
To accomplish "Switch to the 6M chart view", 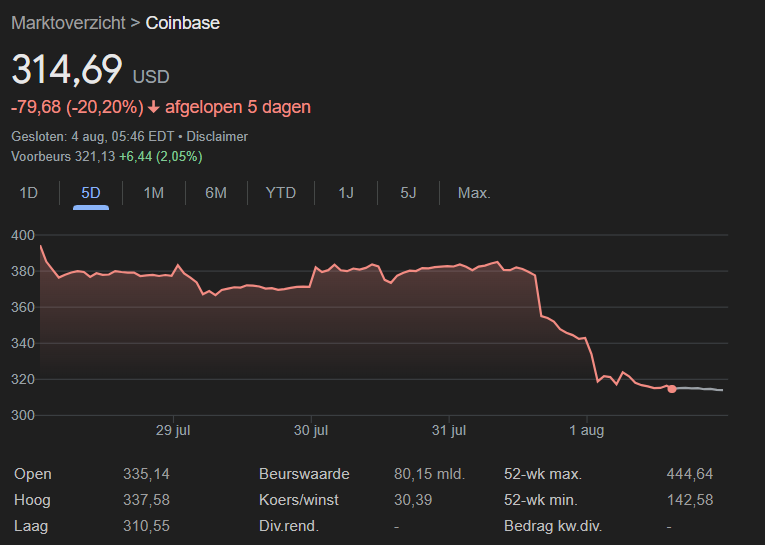I will (x=216, y=193).
